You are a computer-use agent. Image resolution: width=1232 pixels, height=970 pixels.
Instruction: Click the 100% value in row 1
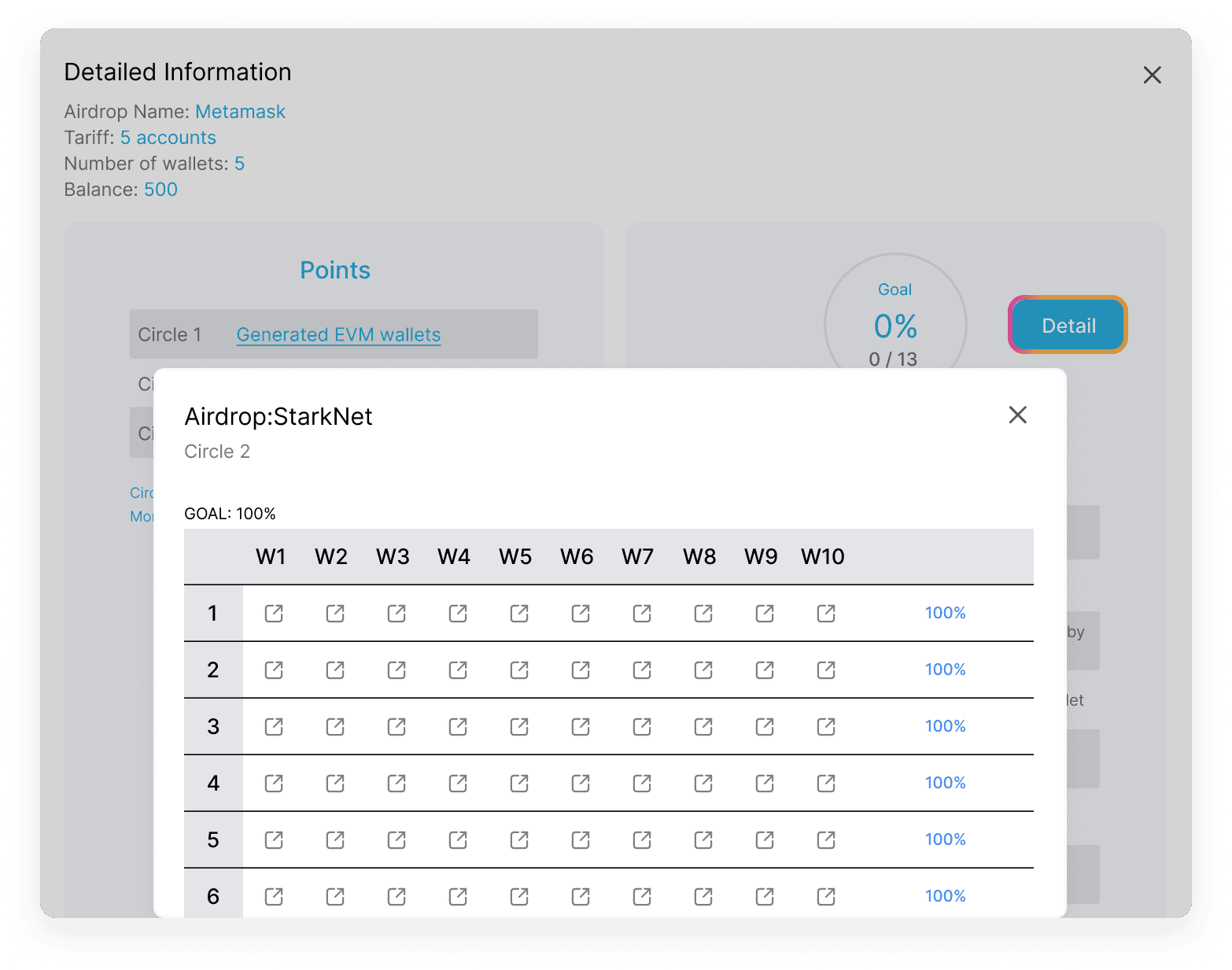[x=945, y=613]
